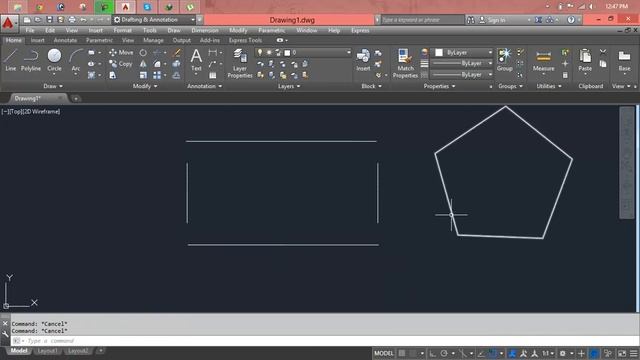Toggle layer freeze sun icon

point(269,53)
